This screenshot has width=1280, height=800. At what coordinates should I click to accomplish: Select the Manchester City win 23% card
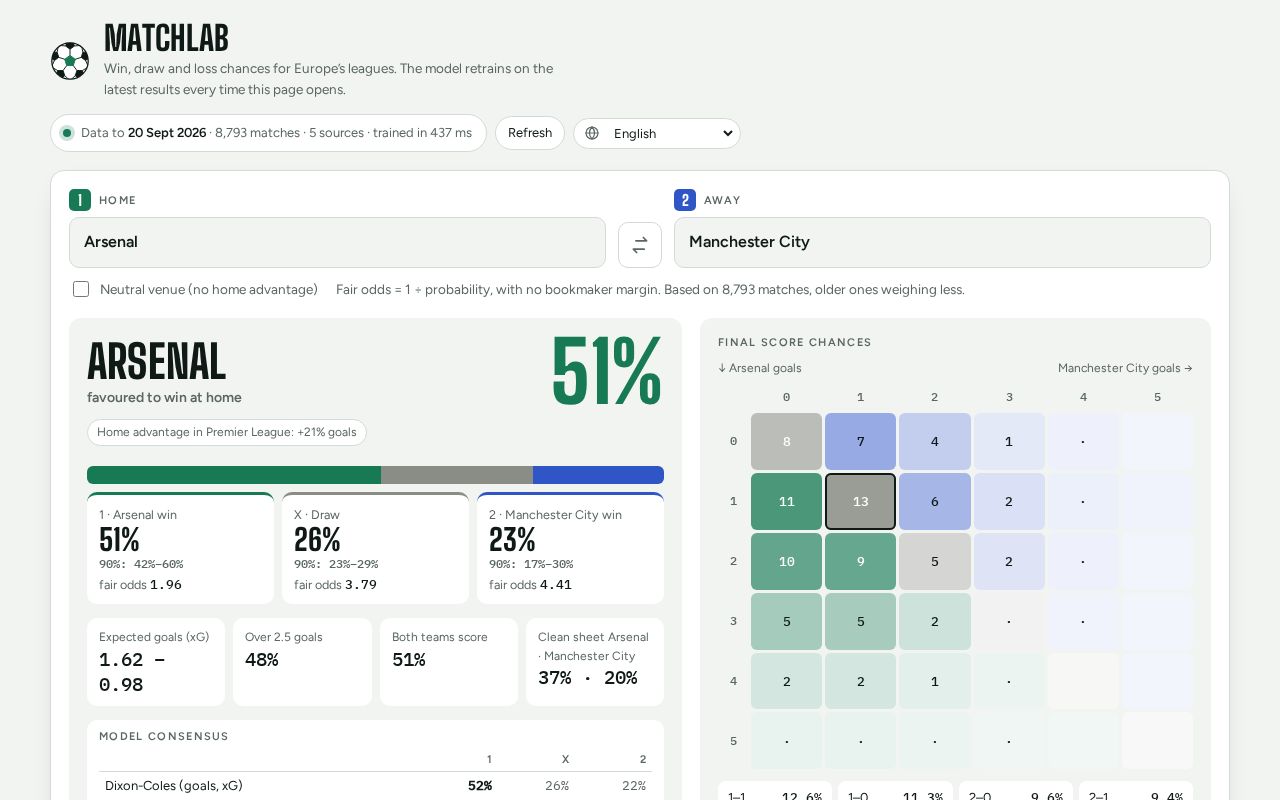(570, 548)
